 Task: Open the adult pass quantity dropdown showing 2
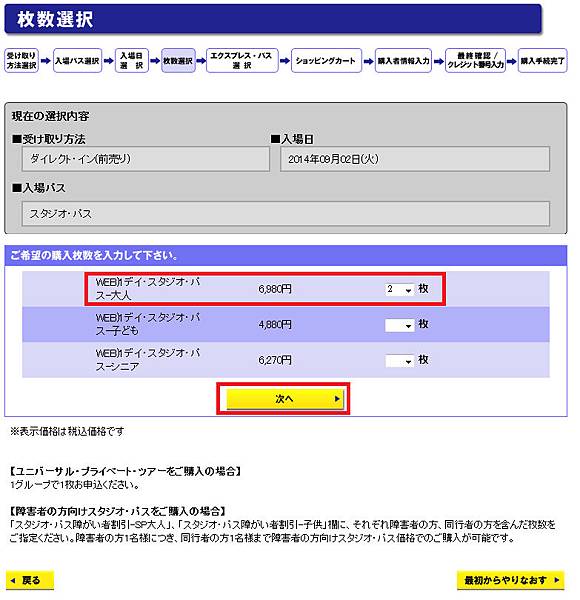[399, 289]
